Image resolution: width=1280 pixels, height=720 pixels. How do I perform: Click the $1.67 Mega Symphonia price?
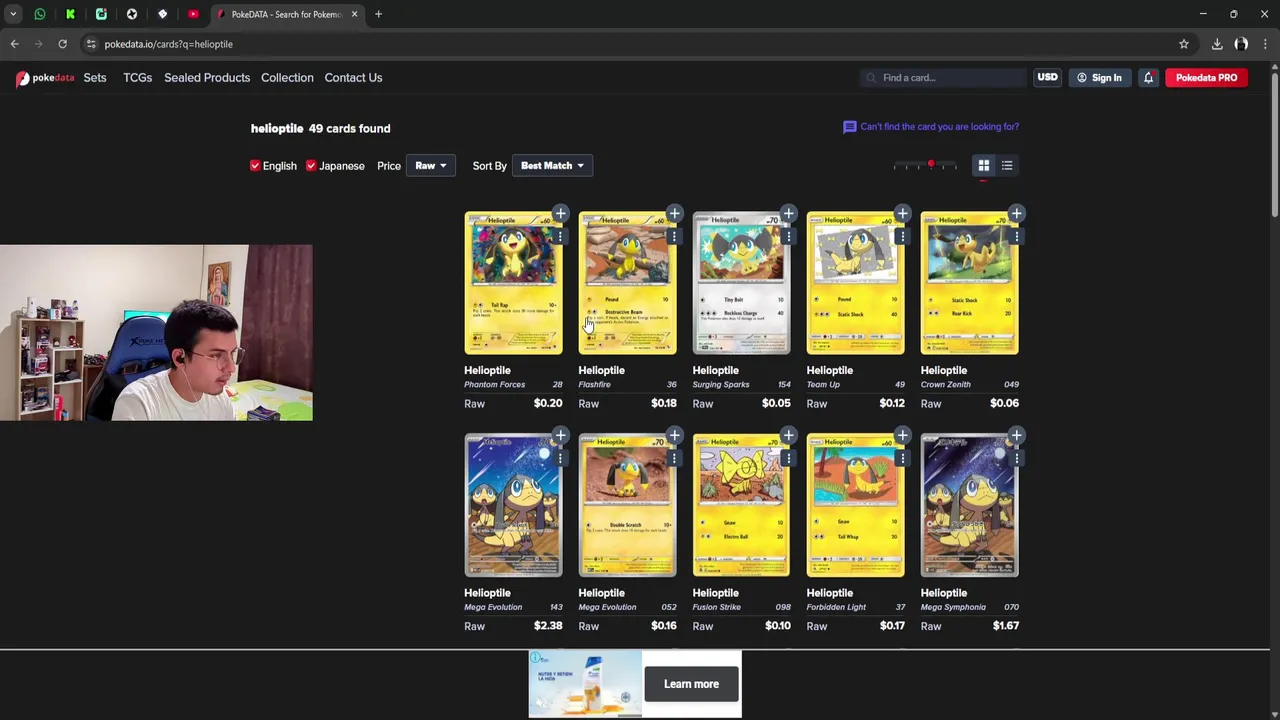point(1005,626)
